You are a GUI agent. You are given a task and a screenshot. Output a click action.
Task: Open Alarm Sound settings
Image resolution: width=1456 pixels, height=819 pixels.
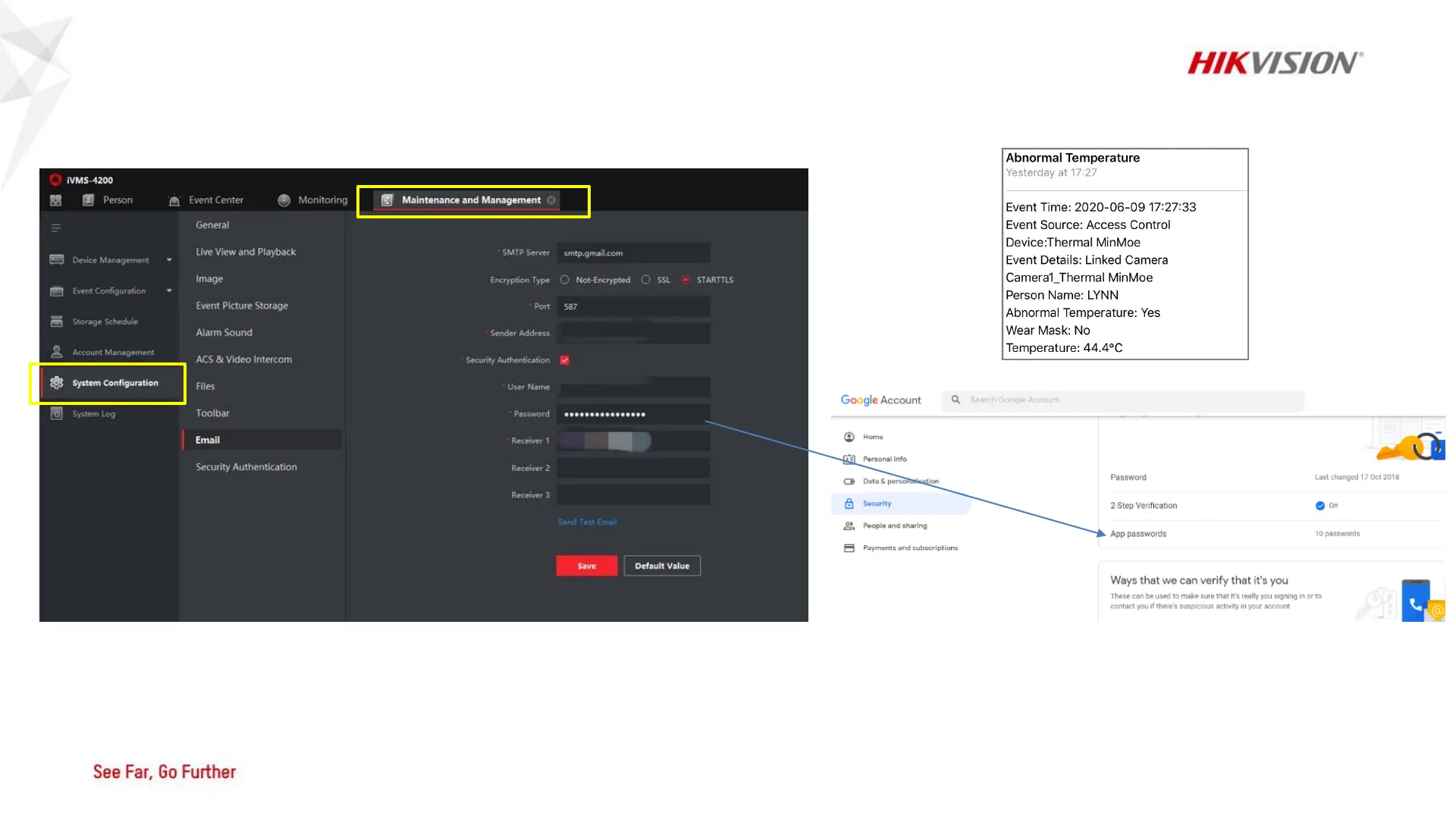click(x=224, y=332)
